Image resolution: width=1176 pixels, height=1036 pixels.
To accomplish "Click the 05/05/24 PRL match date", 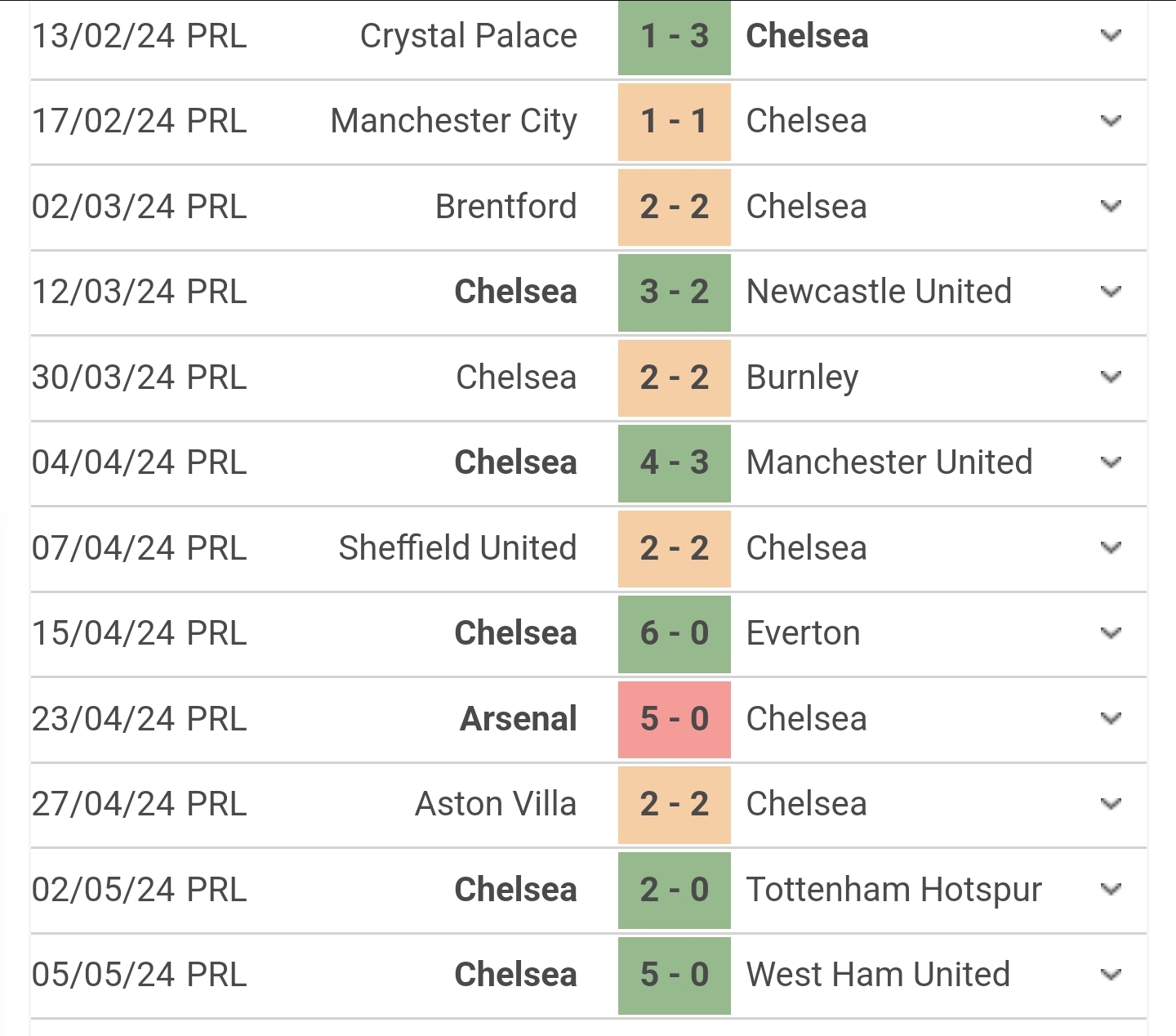I will pyautogui.click(x=139, y=975).
